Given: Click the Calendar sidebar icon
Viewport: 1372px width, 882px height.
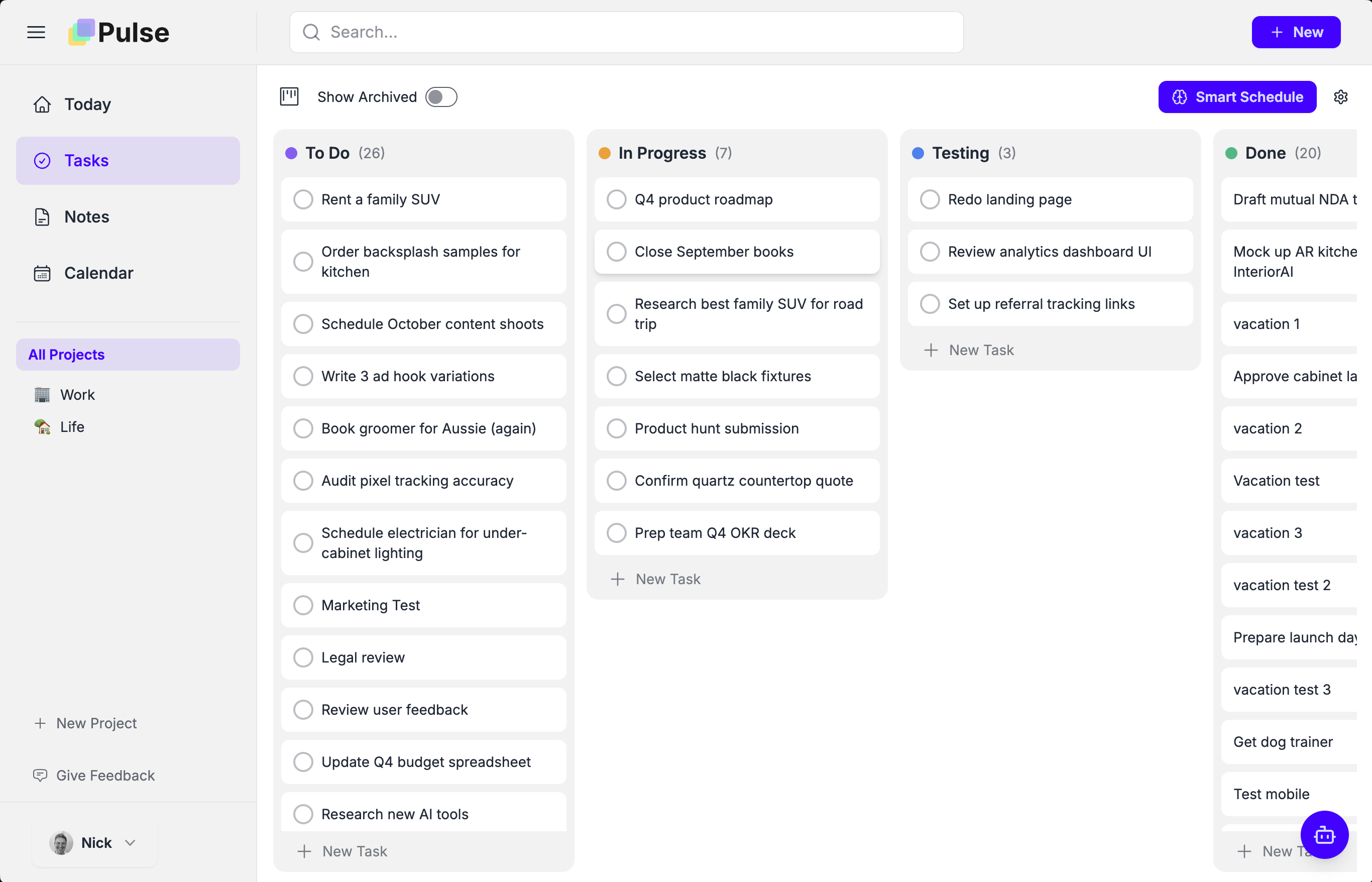Looking at the screenshot, I should pyautogui.click(x=42, y=273).
